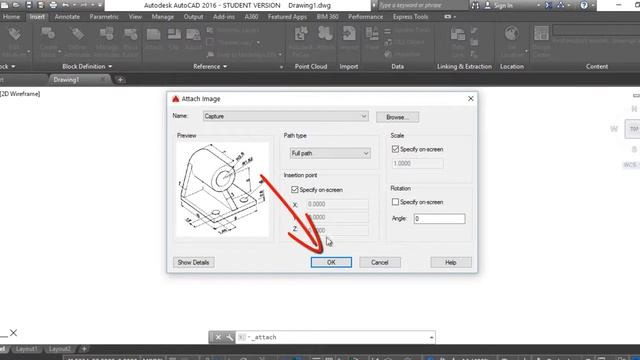Open the Express Tools ribbon tab
Viewport: 640px width, 360px height.
coord(410,17)
